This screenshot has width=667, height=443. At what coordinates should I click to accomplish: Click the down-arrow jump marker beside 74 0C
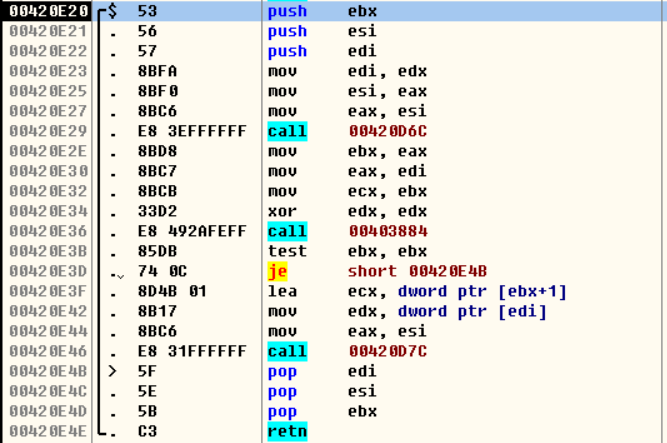(121, 273)
